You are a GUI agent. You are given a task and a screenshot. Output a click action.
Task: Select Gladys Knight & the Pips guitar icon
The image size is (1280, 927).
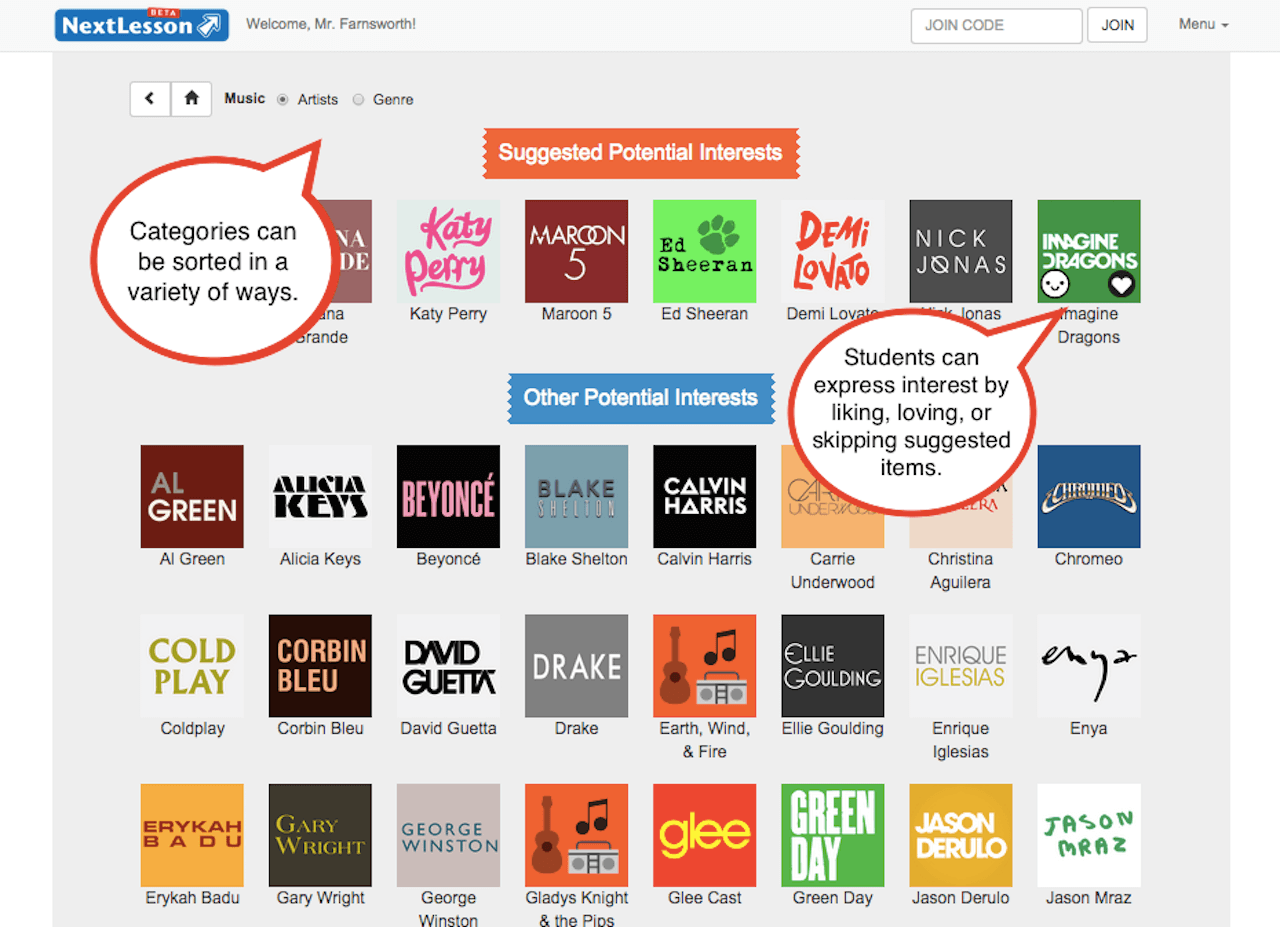pyautogui.click(x=576, y=835)
